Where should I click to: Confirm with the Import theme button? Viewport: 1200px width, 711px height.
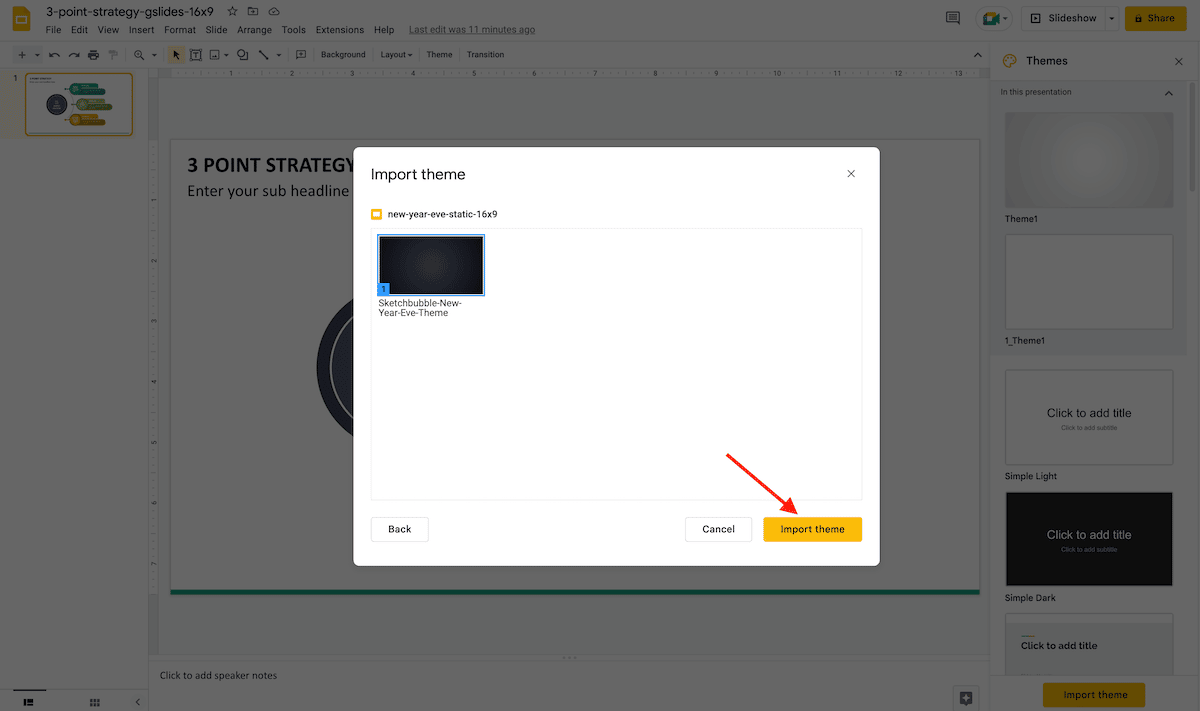click(x=812, y=529)
